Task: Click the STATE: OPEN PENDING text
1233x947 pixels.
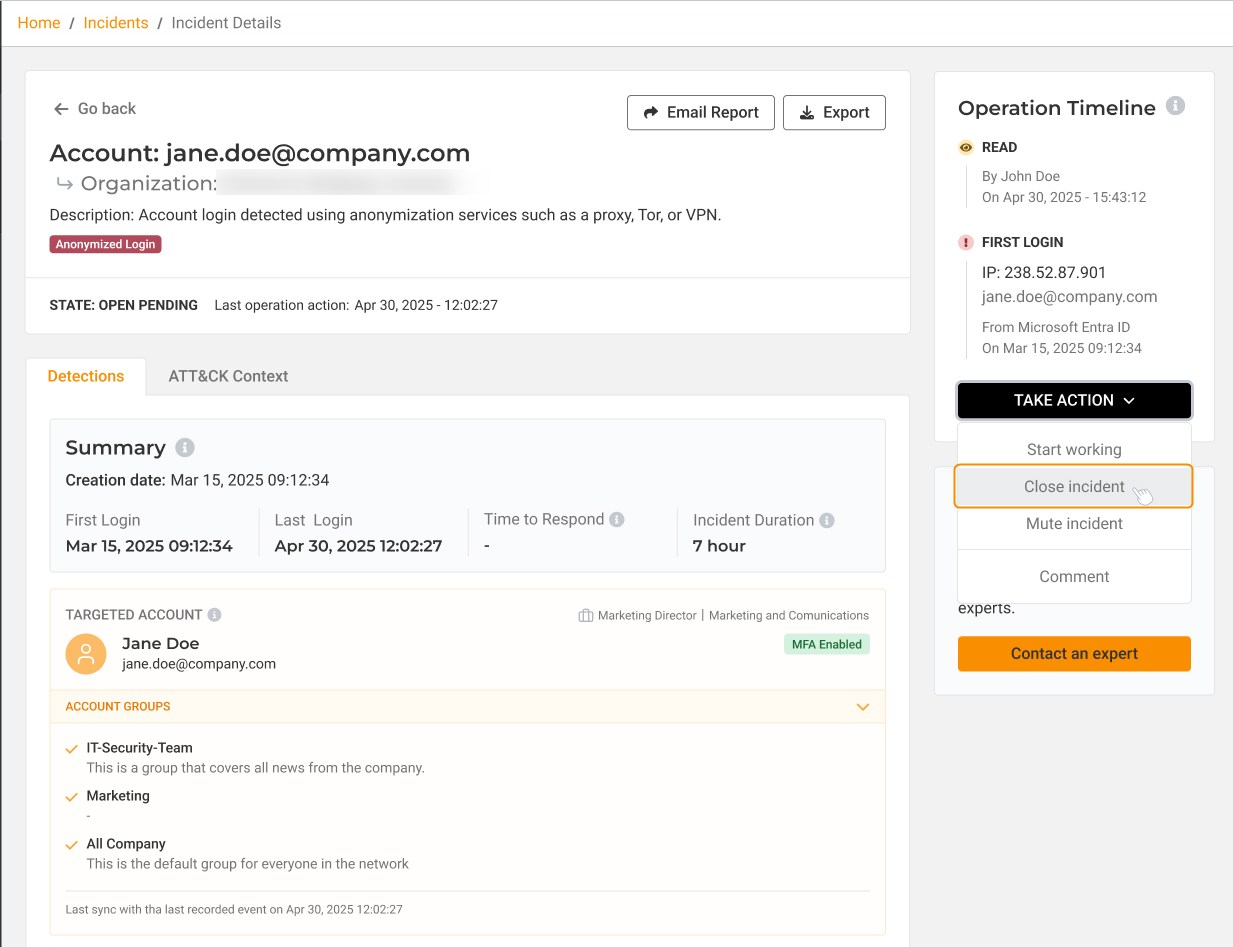Action: coord(123,305)
